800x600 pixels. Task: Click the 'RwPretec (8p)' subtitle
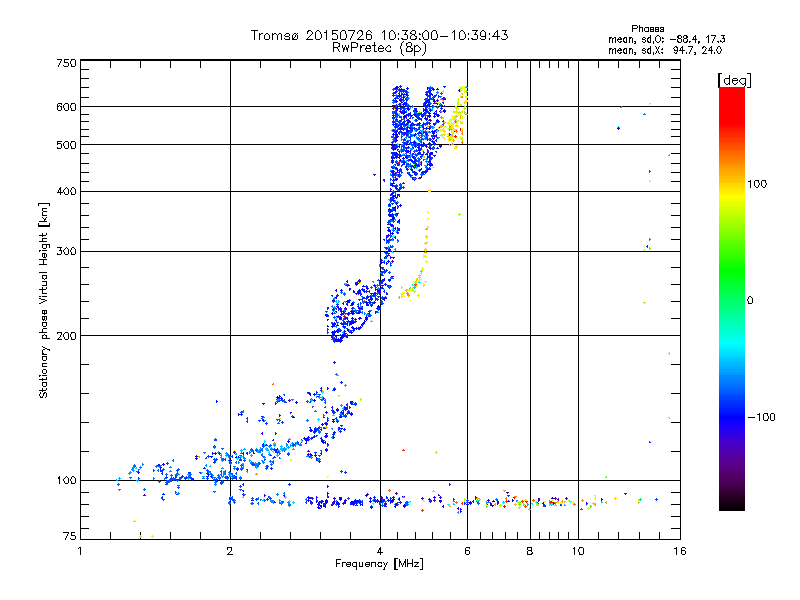coord(379,48)
